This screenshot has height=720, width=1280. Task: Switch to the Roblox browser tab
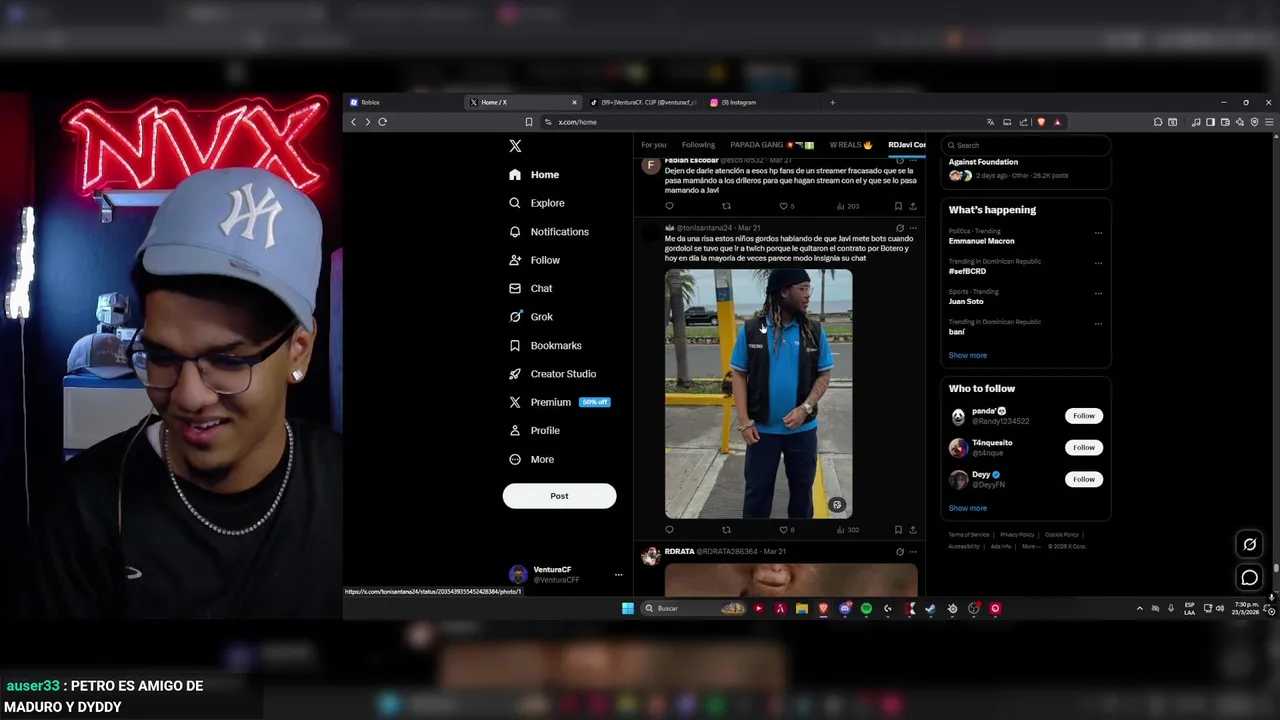point(402,102)
